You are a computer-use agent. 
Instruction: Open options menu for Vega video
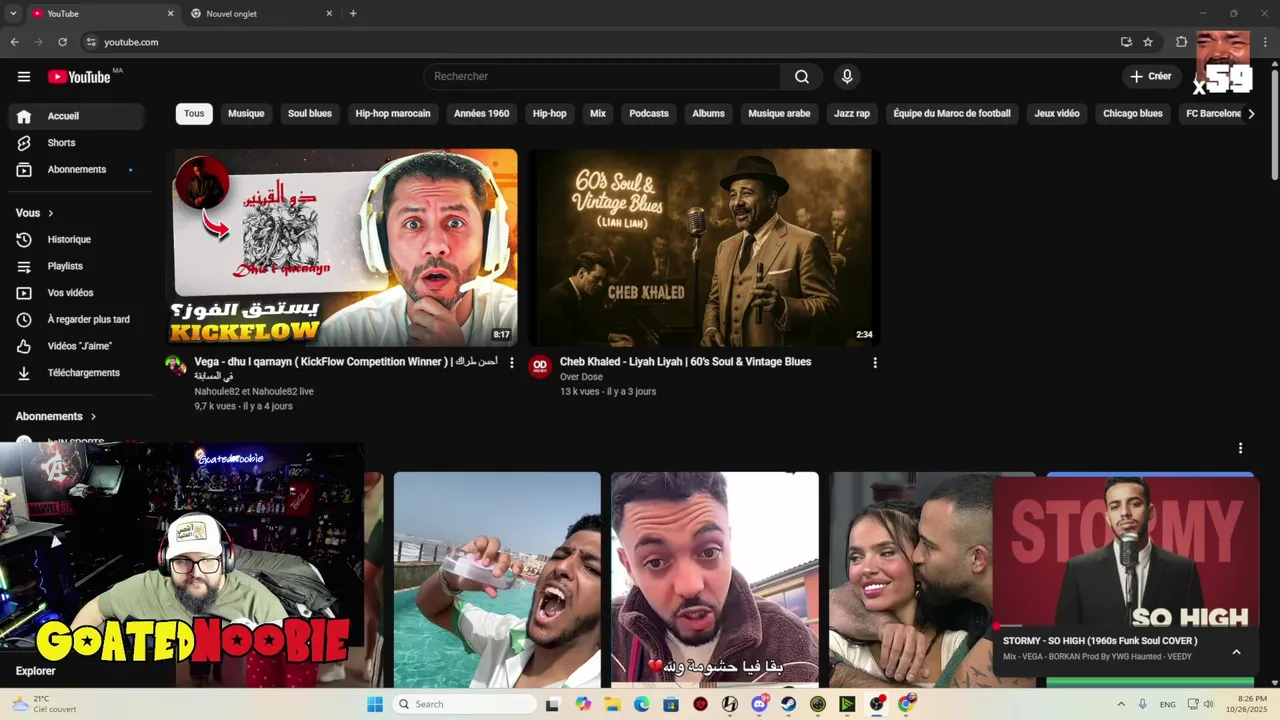512,363
